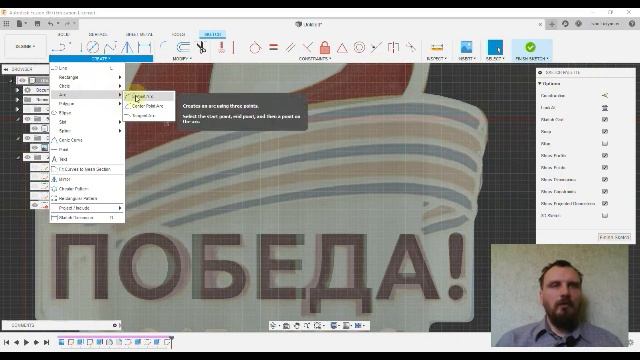The image size is (640, 360).
Task: Open the data panel grid icon
Action: [x=6, y=24]
